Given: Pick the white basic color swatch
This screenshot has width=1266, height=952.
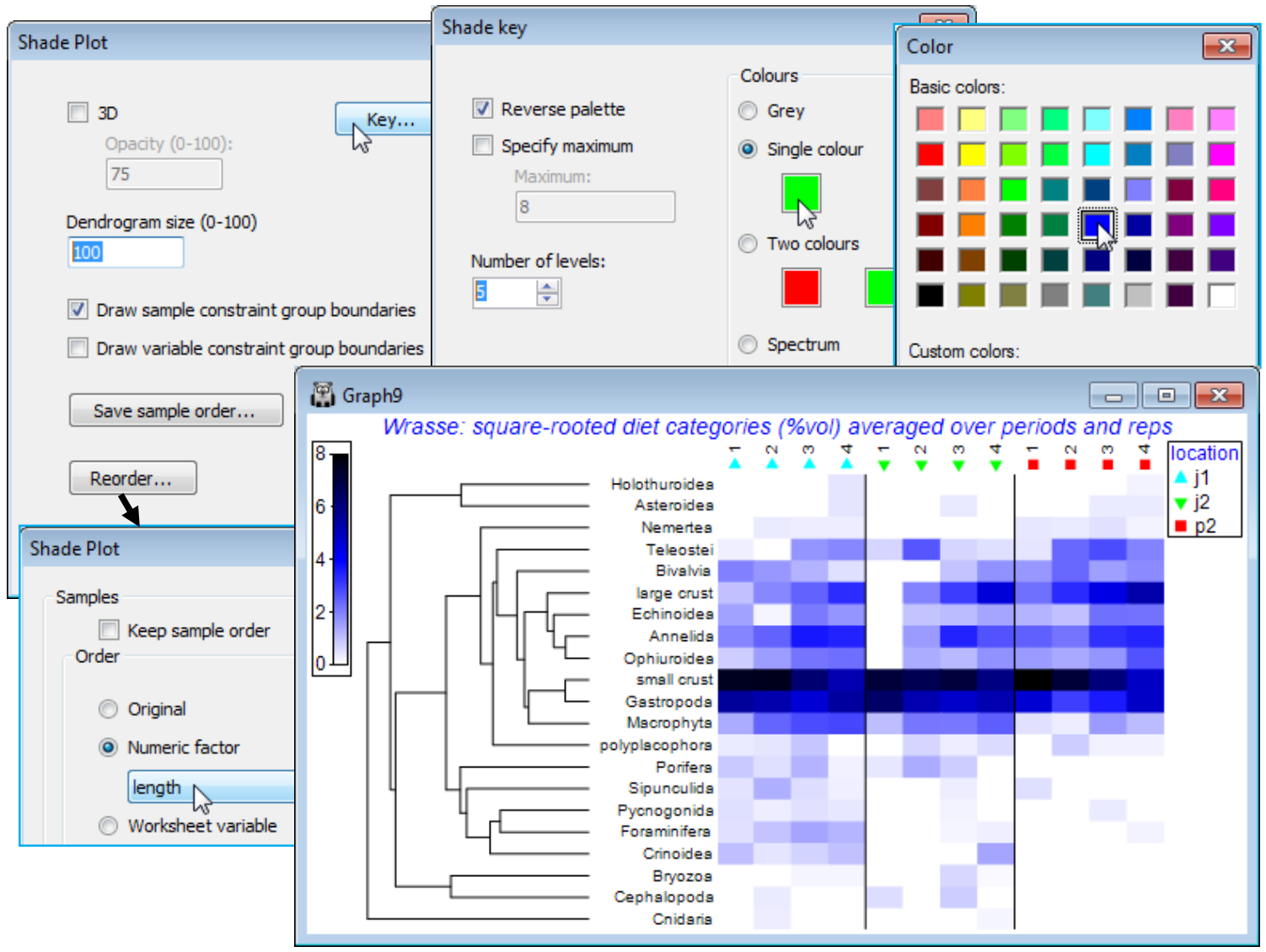Looking at the screenshot, I should [x=1221, y=296].
